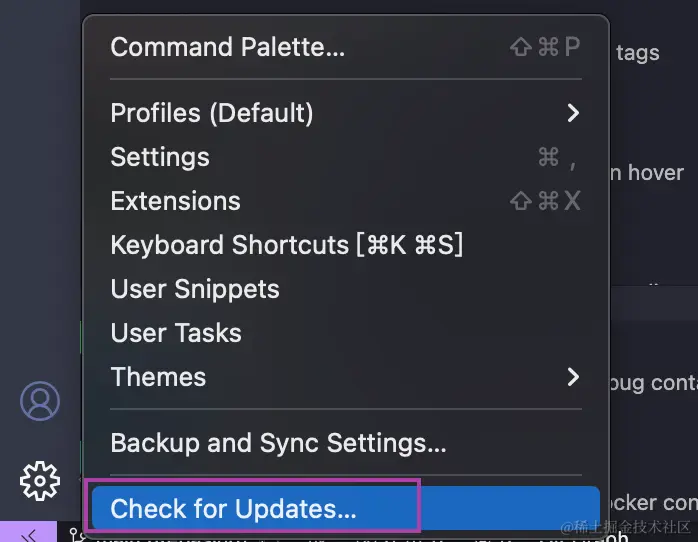Click the Settings shortcut hint

click(x=557, y=157)
